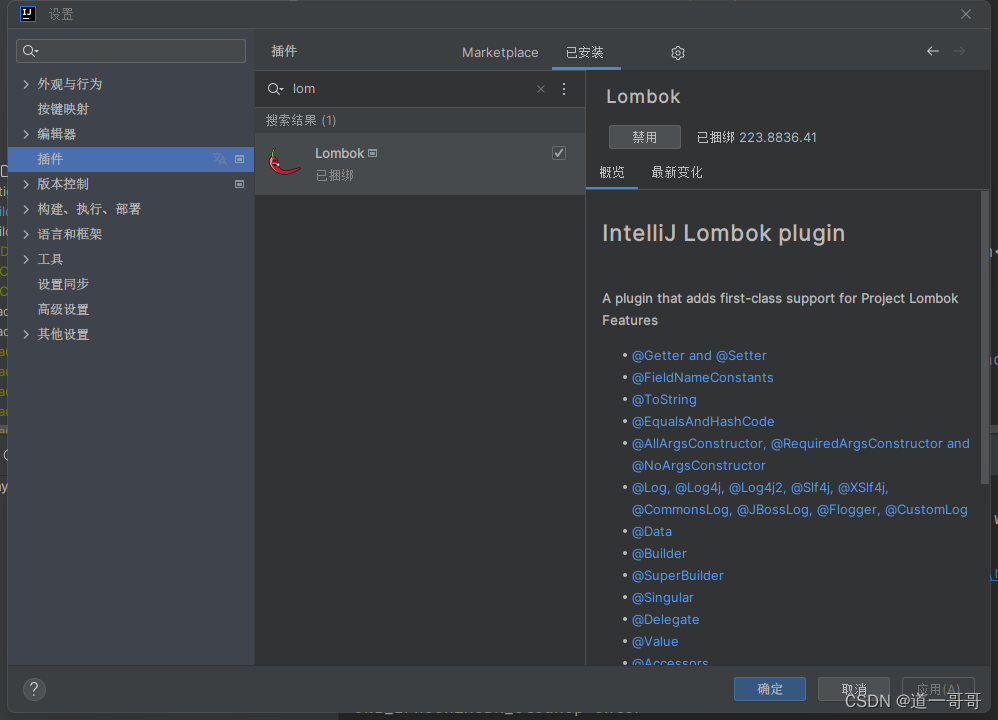This screenshot has height=720, width=998.
Task: Click the back navigation arrow
Action: [x=932, y=51]
